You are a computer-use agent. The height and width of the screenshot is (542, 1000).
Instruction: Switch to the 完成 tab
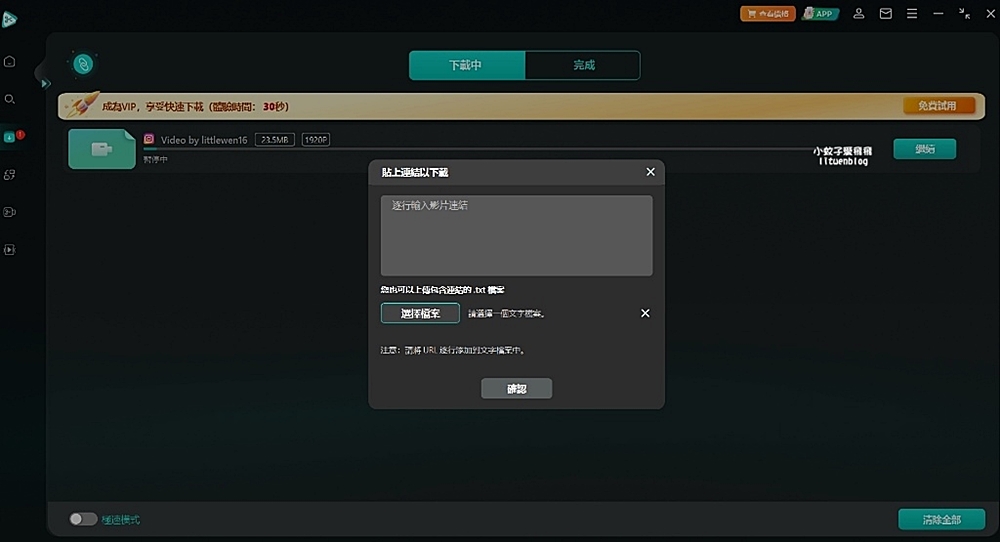coord(583,65)
